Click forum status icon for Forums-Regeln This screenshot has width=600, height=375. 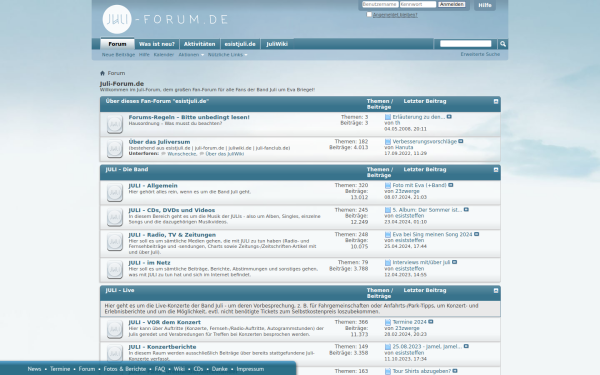[114, 124]
